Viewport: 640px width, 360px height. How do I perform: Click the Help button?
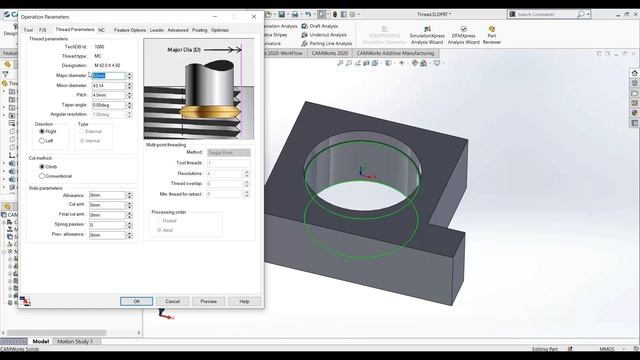coord(244,301)
